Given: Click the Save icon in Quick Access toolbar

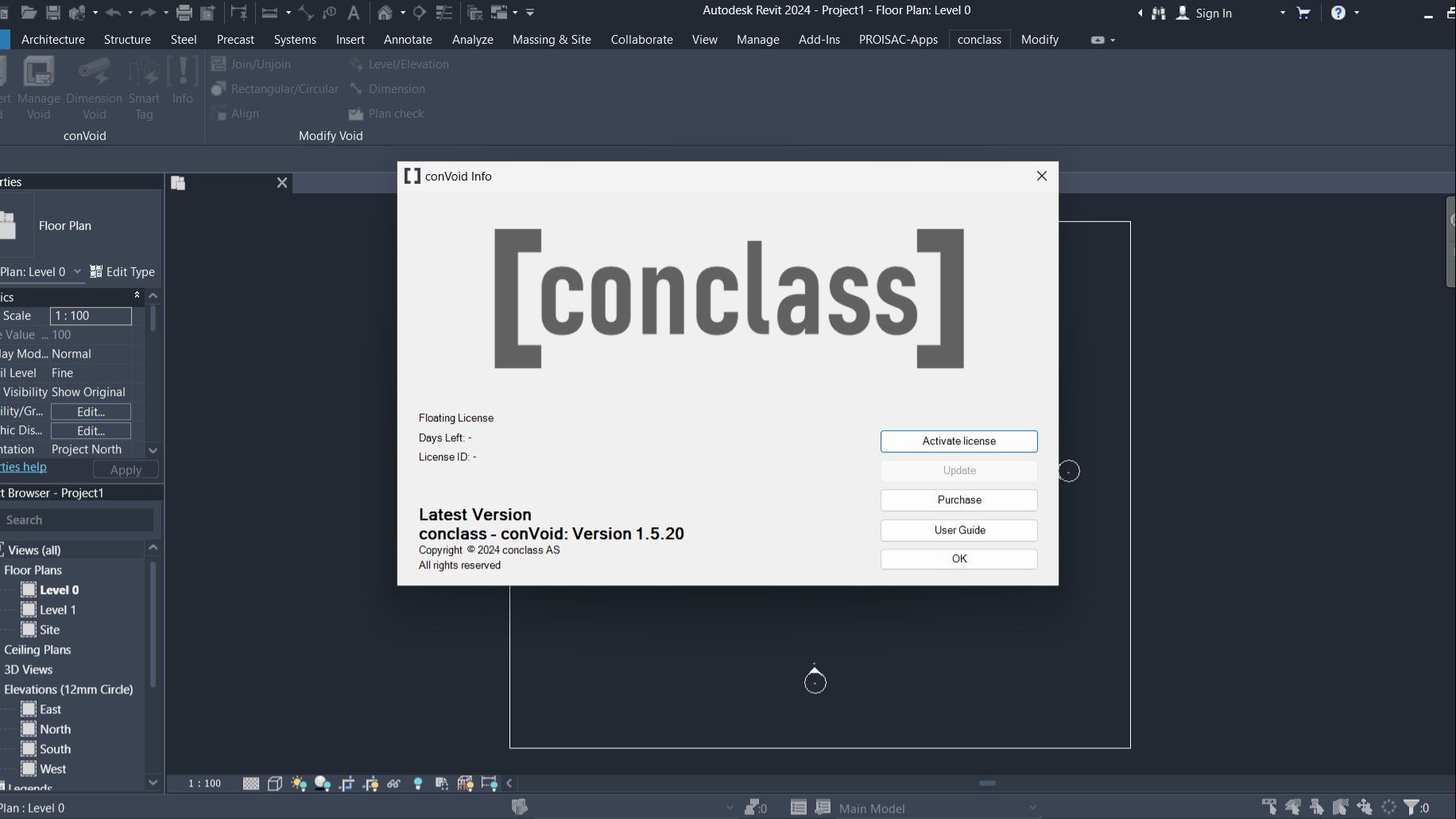Looking at the screenshot, I should [53, 13].
